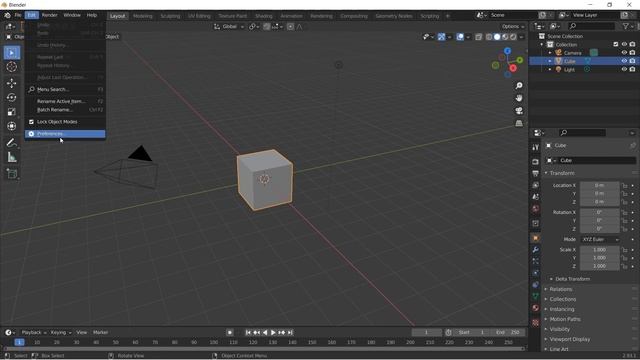Select the Move tool
The height and width of the screenshot is (360, 640).
11,83
